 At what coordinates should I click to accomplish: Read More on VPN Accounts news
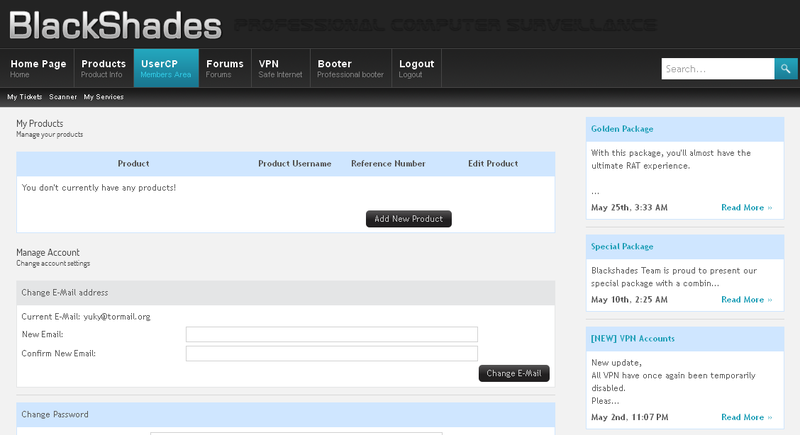[x=746, y=417]
